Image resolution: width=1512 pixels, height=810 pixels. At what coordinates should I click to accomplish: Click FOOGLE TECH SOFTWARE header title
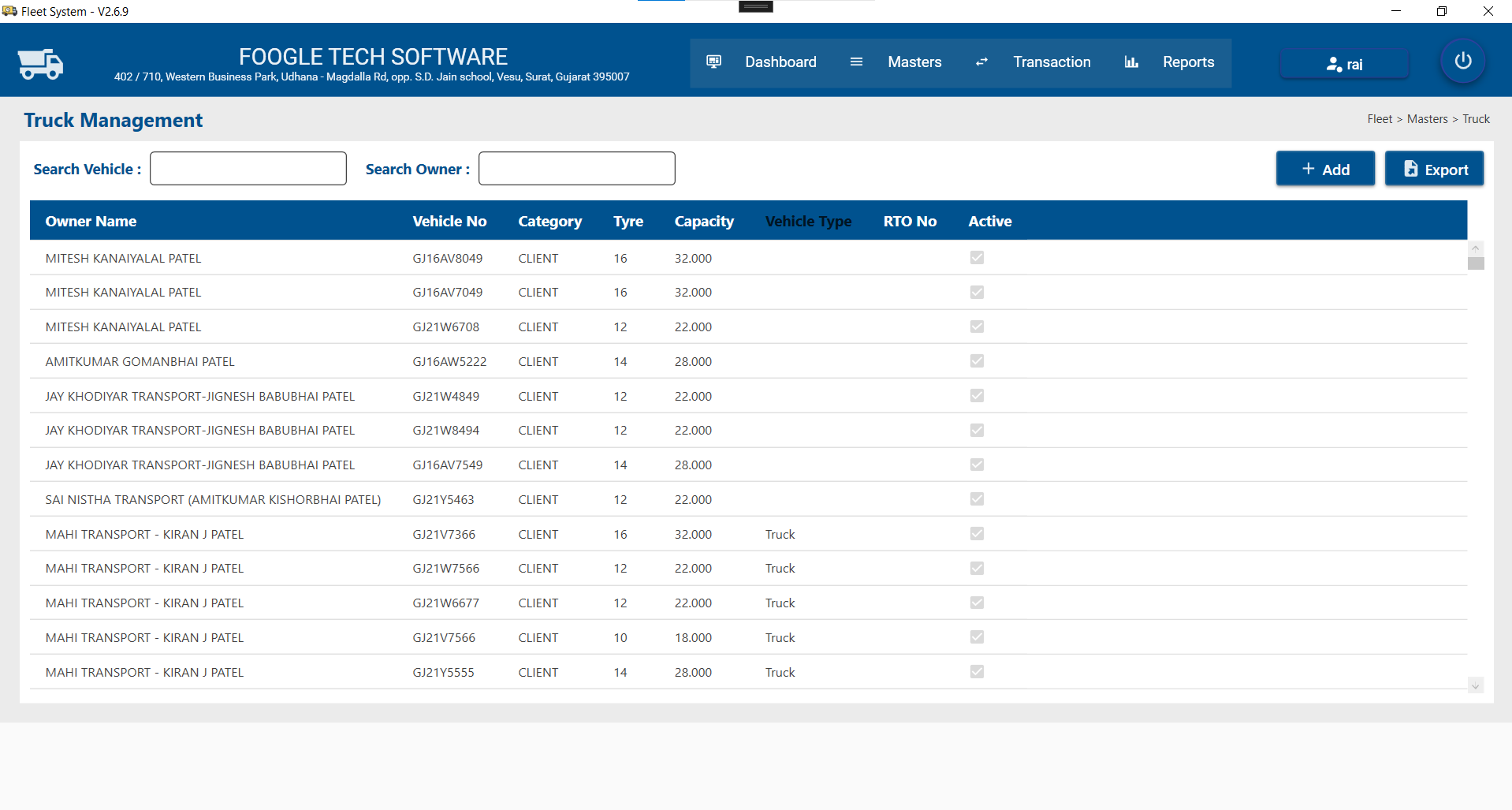click(x=373, y=57)
